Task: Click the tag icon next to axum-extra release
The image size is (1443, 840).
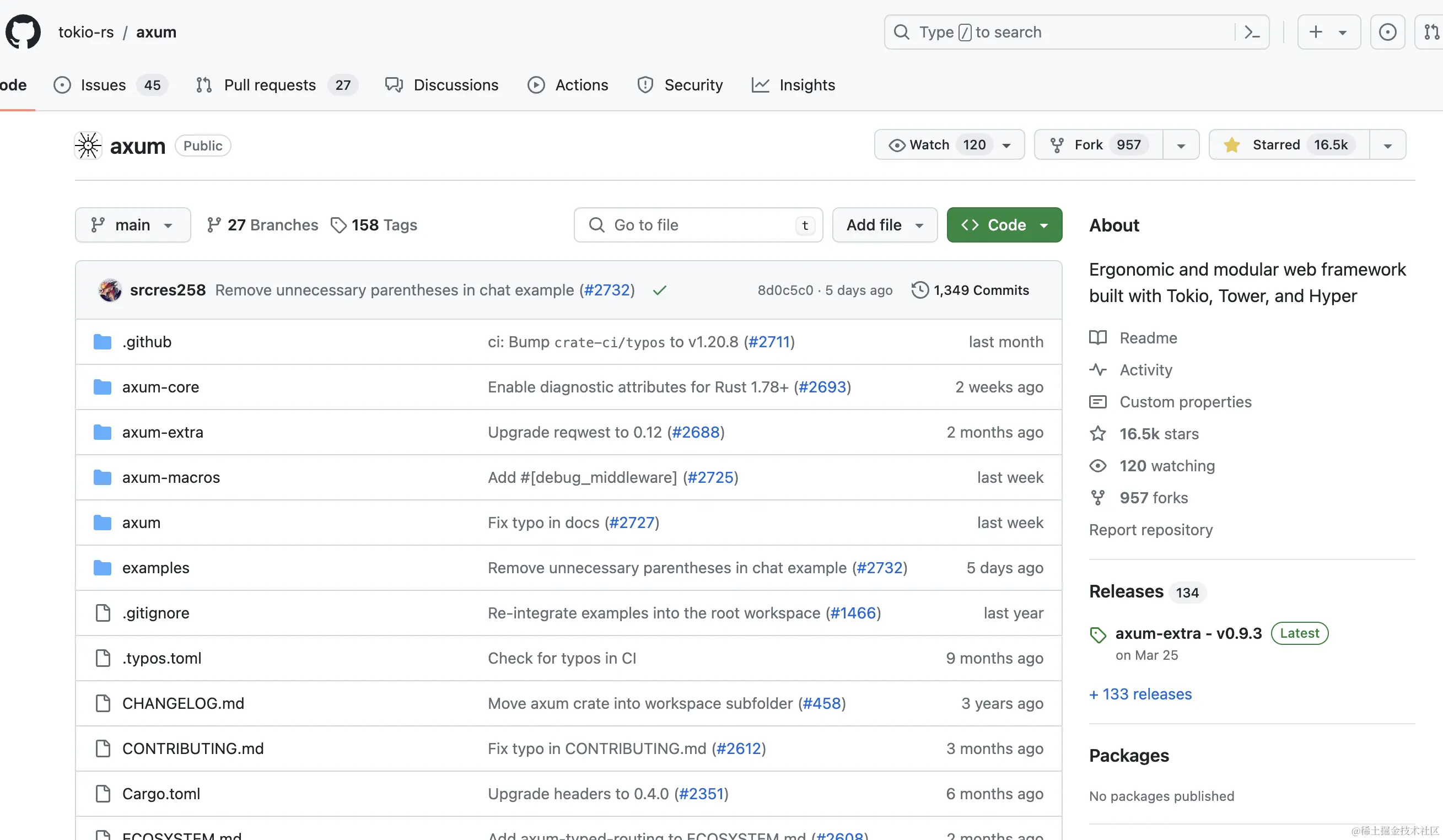Action: 1098,634
